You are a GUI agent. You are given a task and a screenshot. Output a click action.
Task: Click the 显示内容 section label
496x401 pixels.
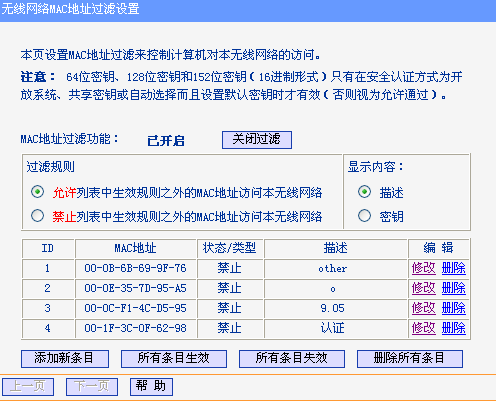(376, 167)
